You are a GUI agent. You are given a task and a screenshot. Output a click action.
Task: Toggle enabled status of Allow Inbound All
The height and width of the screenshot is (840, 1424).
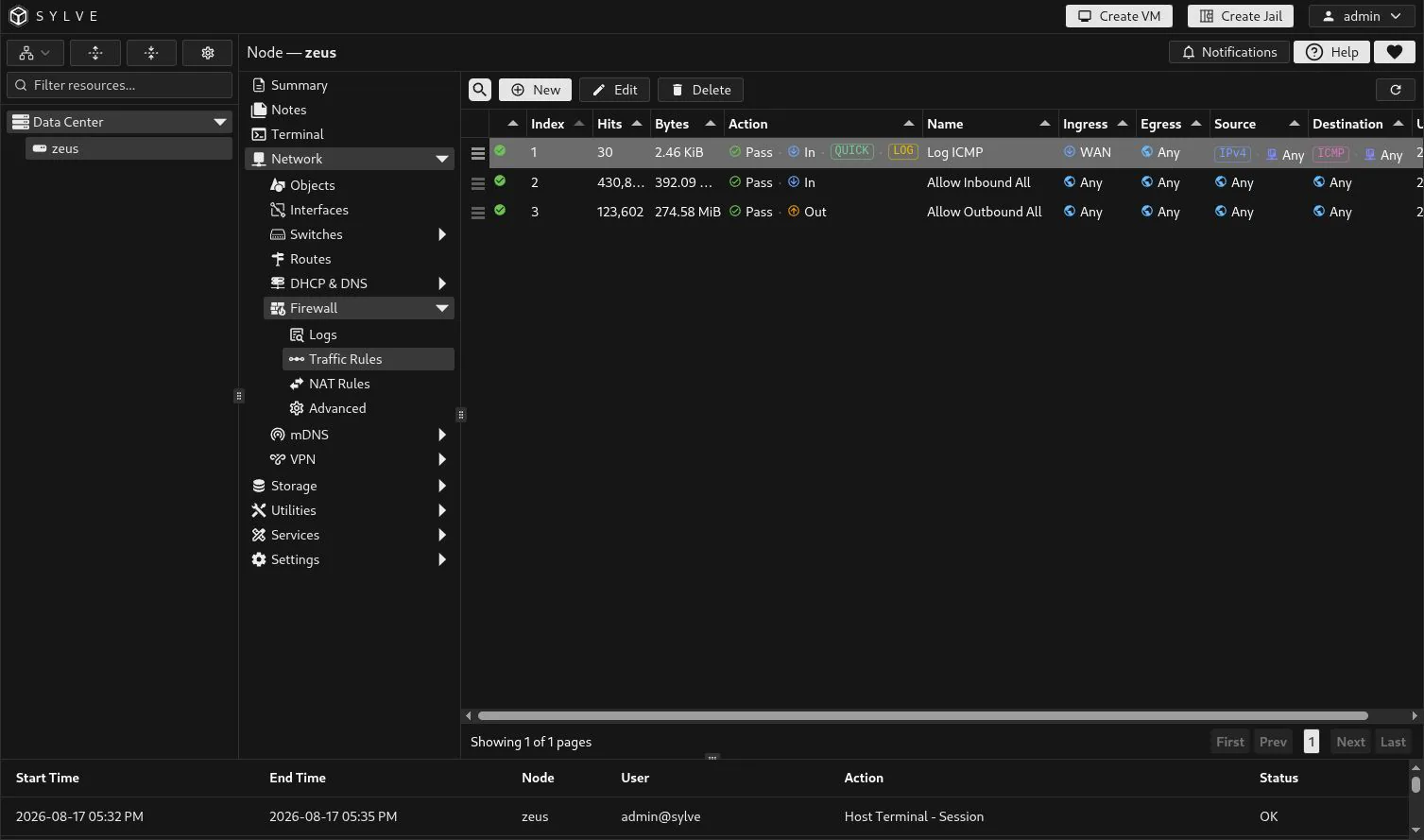click(x=500, y=181)
